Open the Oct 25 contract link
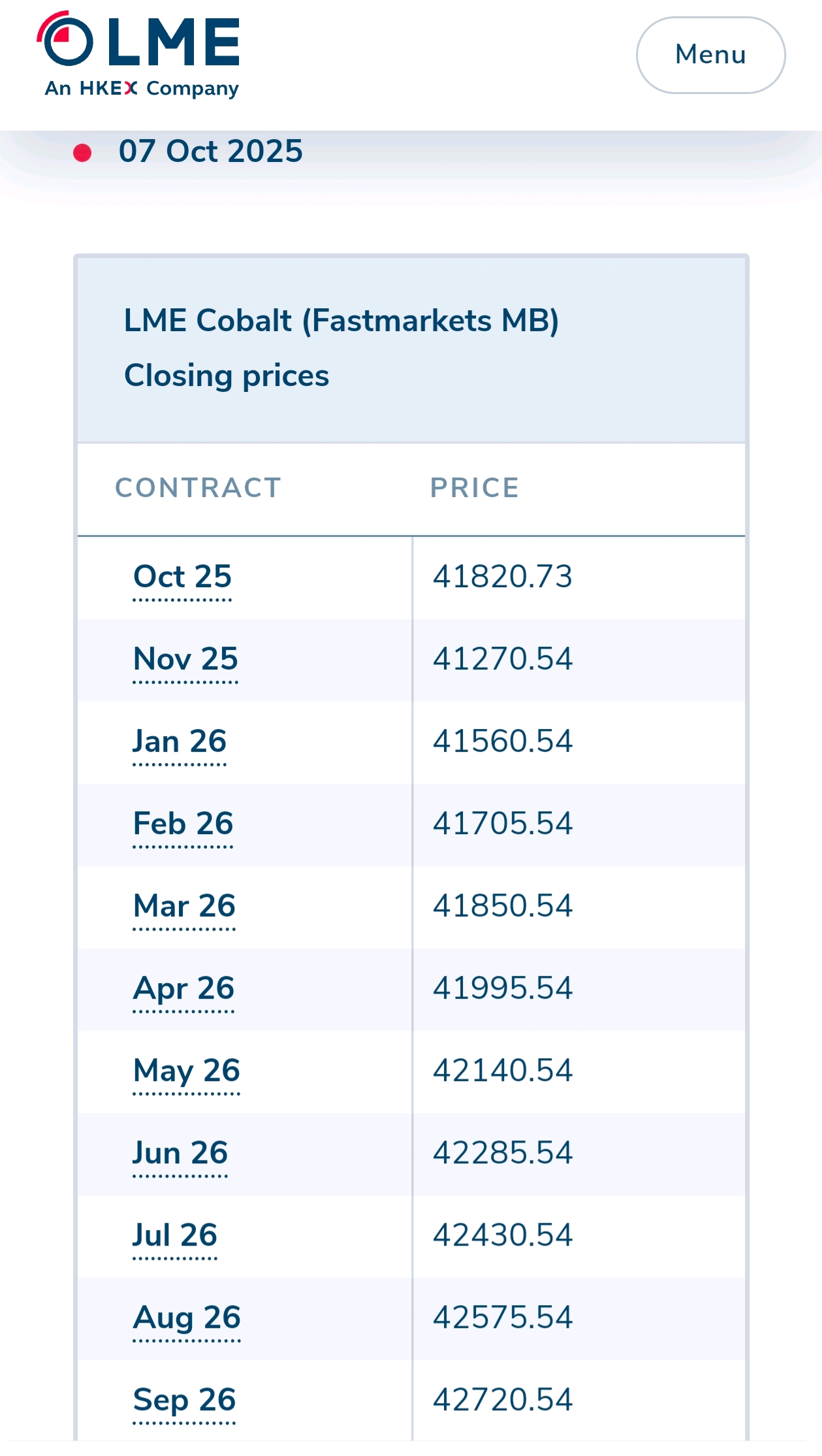Screen dimensions: 822x1456 click(x=182, y=577)
